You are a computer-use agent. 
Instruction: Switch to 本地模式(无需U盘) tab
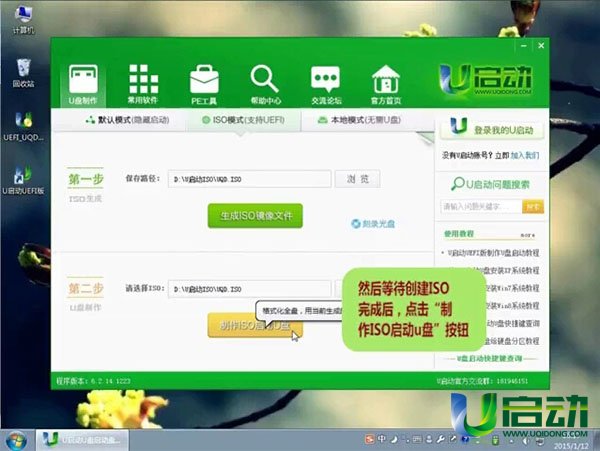point(359,120)
